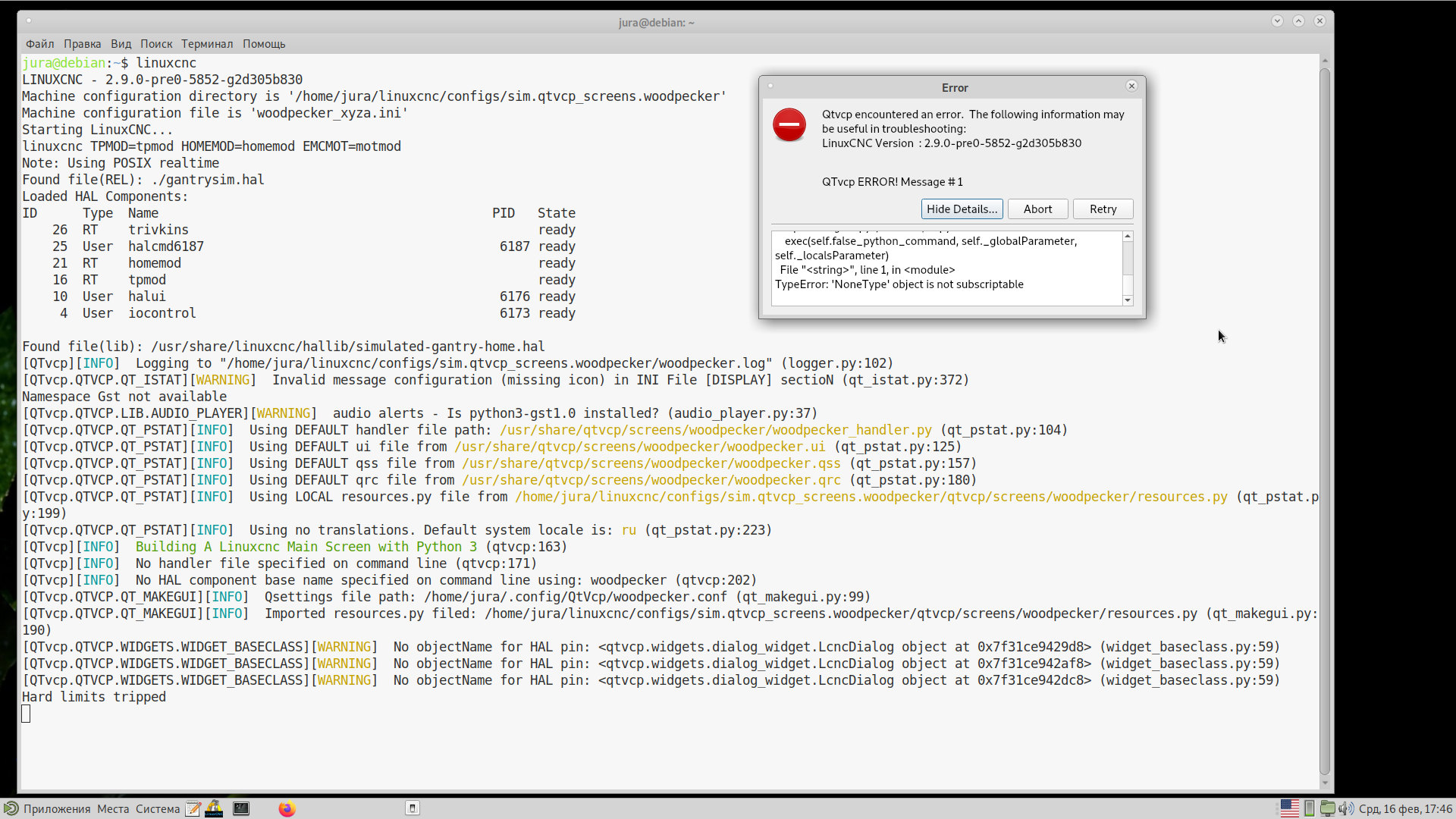This screenshot has height=819, width=1456.
Task: Click the woodpecker.qss file path
Action: 651,463
